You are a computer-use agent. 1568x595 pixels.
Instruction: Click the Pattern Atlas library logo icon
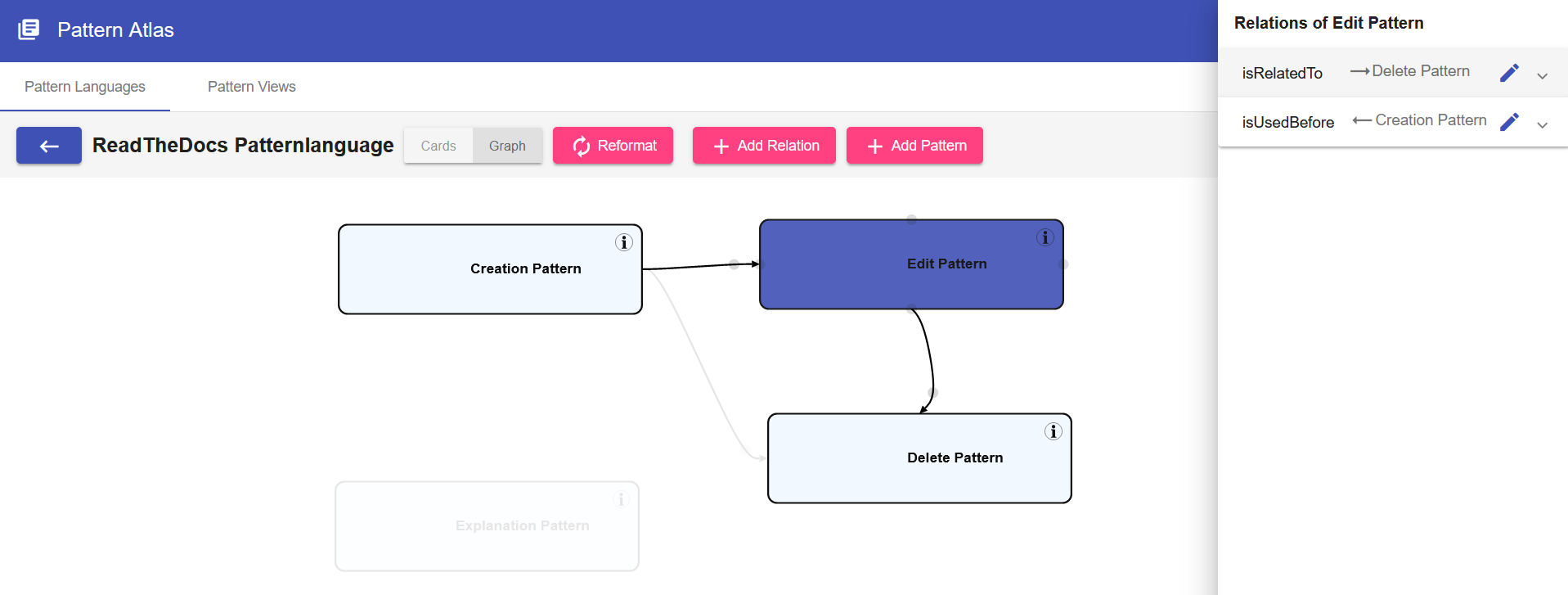29,29
